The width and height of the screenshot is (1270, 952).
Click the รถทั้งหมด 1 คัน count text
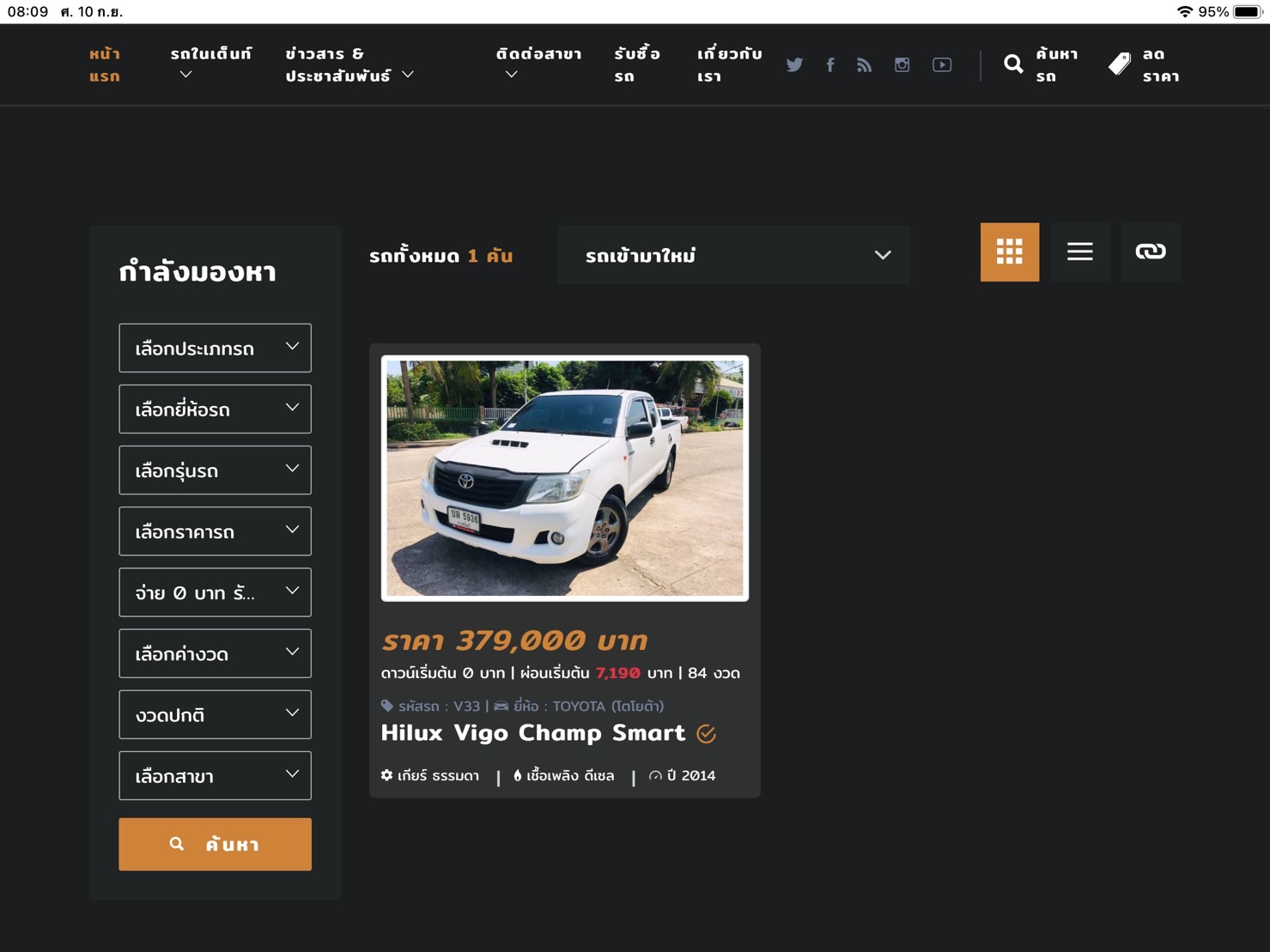[x=441, y=256]
